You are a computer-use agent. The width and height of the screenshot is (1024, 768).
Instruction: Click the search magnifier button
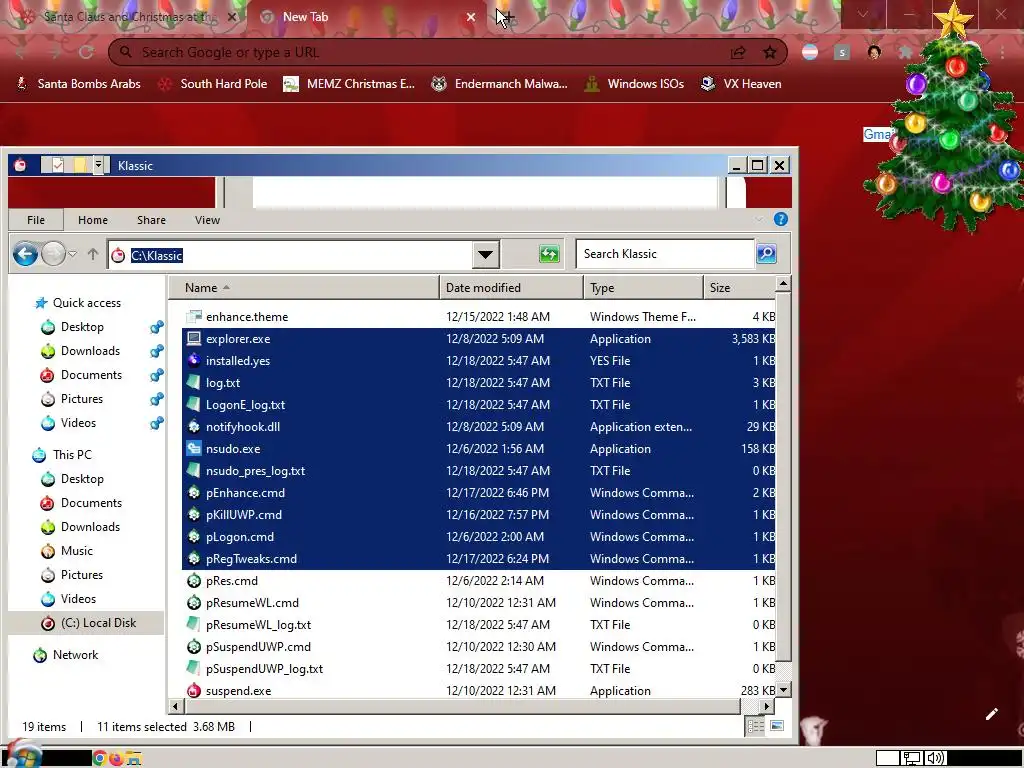766,254
